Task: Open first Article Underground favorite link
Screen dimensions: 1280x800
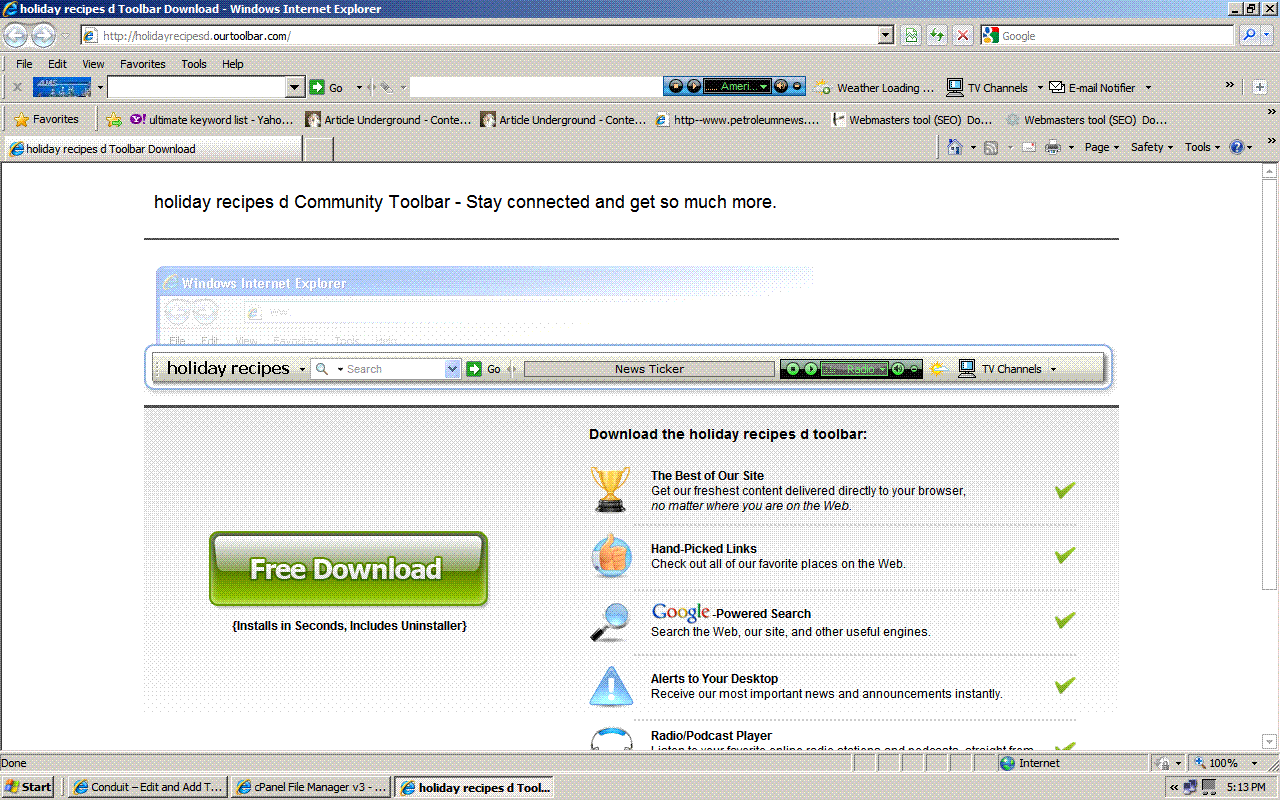Action: (388, 120)
